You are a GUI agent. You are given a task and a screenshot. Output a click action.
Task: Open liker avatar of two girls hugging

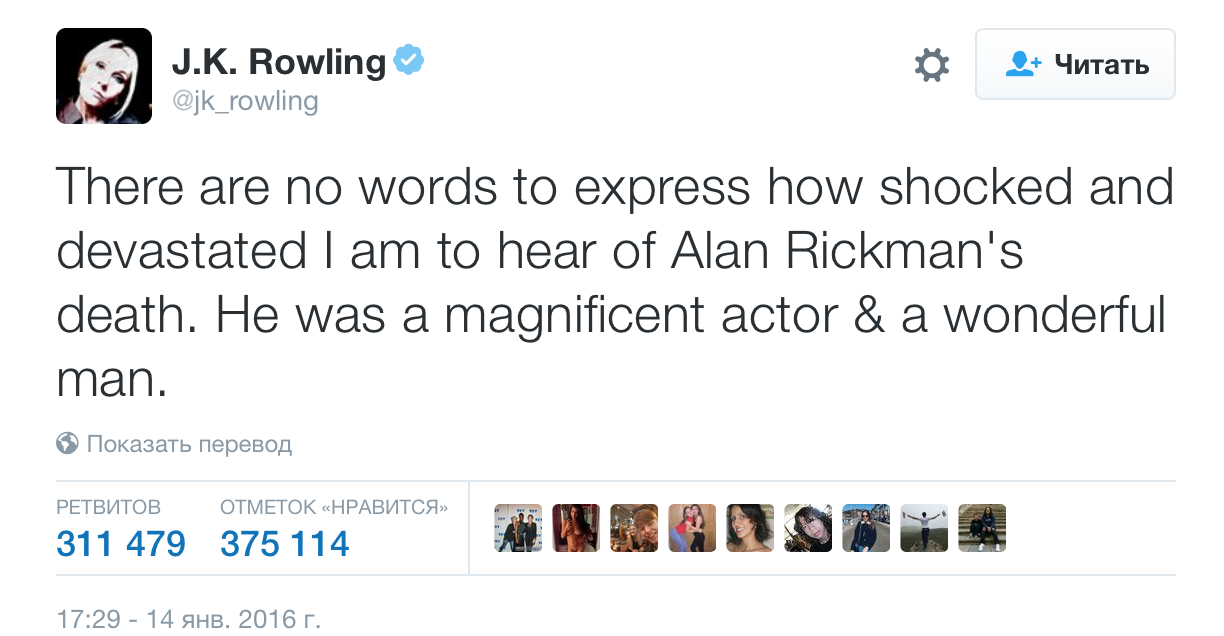[x=692, y=528]
